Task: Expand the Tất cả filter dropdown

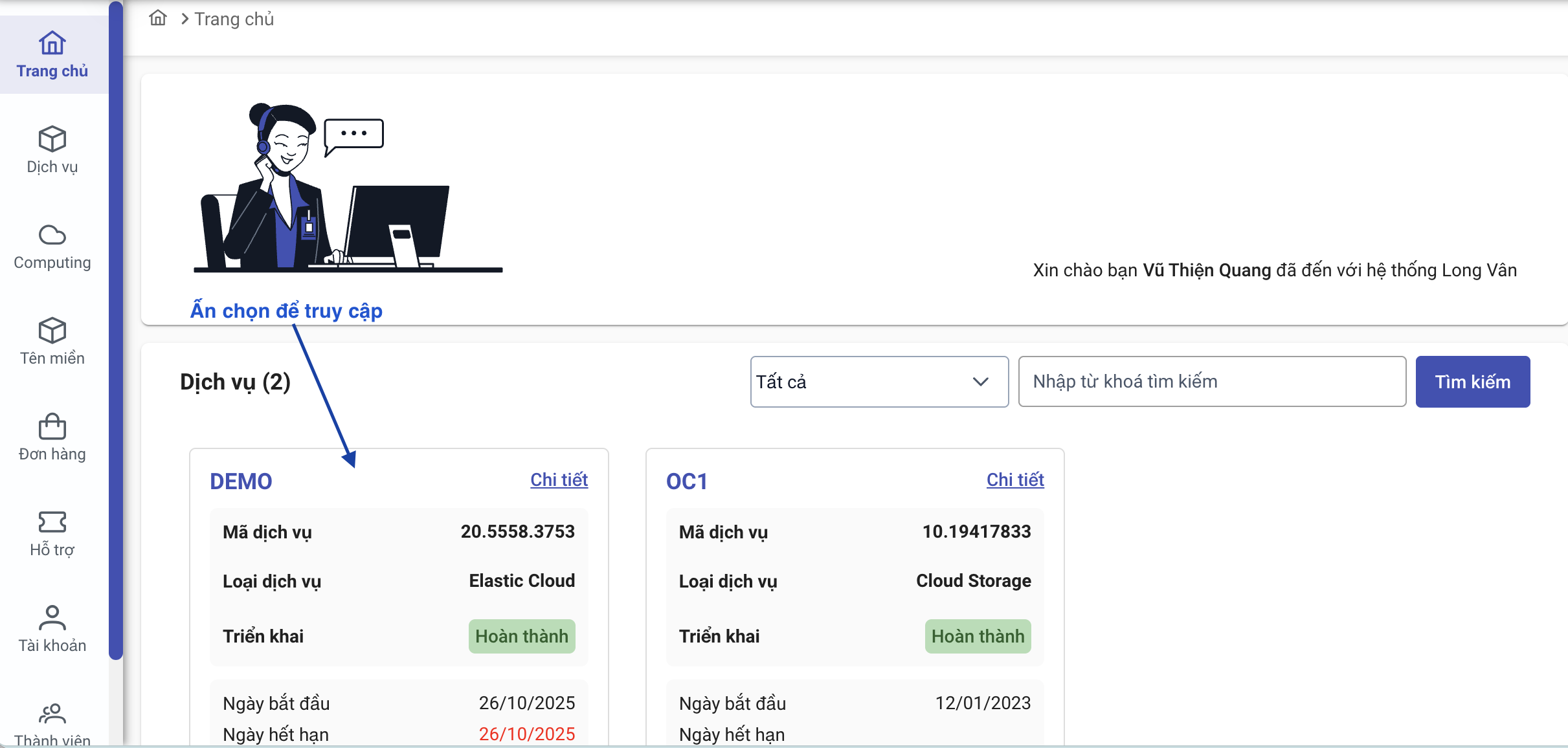Action: pos(868,382)
